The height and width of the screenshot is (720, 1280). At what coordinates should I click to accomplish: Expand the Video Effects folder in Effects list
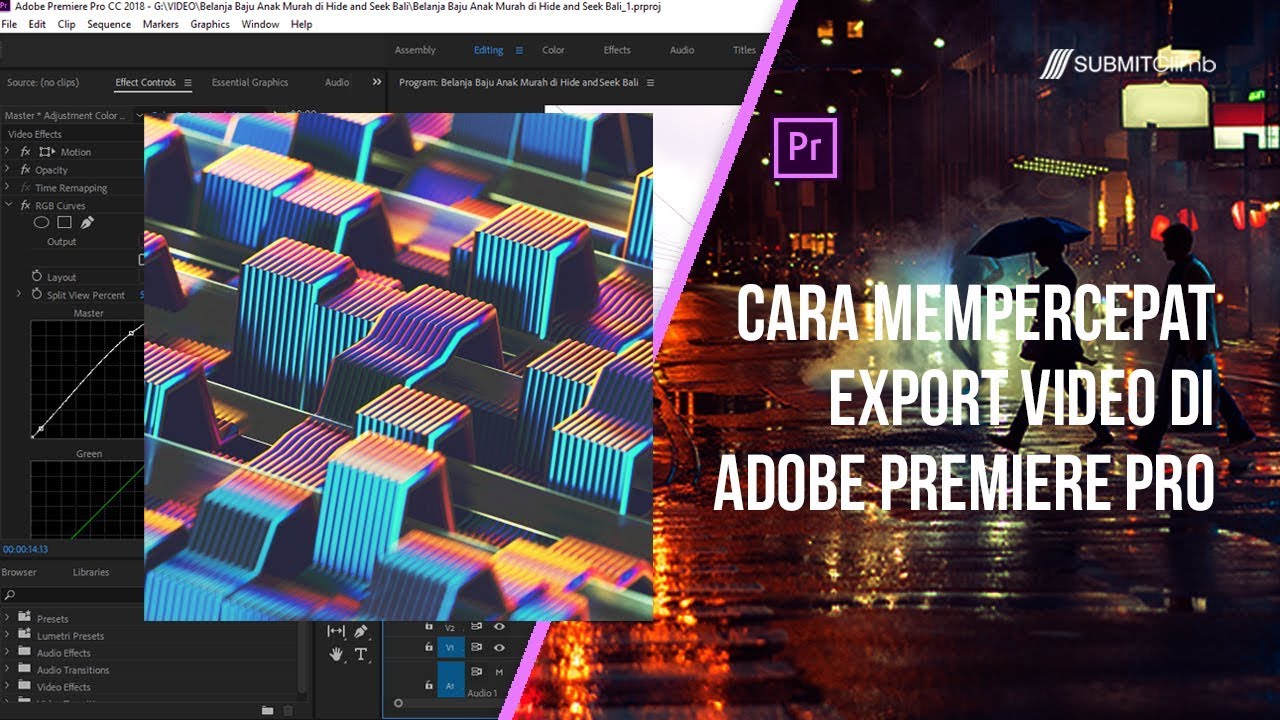[7, 686]
